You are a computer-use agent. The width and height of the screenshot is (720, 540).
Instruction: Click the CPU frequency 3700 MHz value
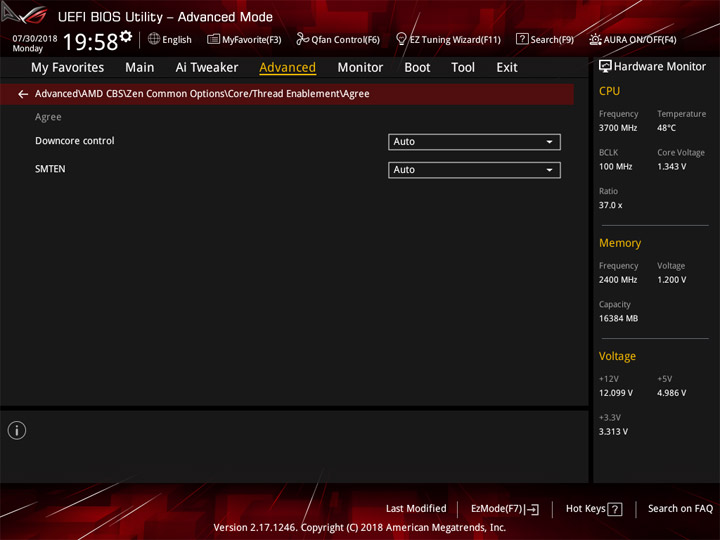(x=618, y=128)
